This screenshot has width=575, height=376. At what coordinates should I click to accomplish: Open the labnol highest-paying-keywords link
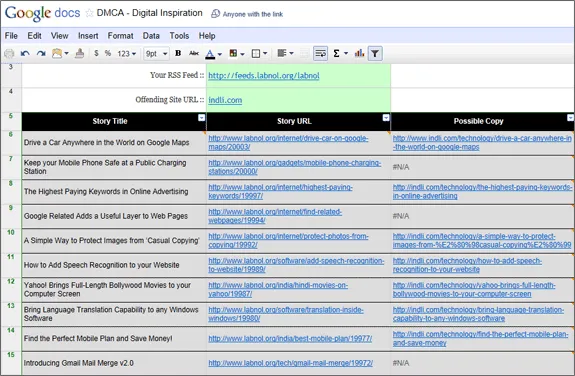pyautogui.click(x=281, y=191)
